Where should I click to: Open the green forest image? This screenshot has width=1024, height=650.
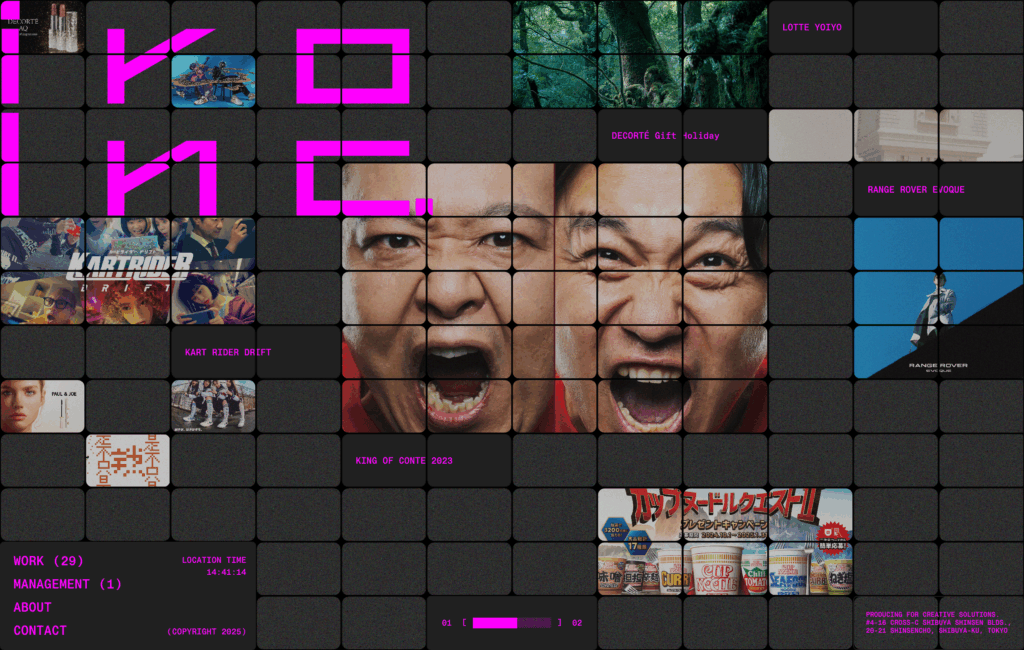(x=640, y=54)
